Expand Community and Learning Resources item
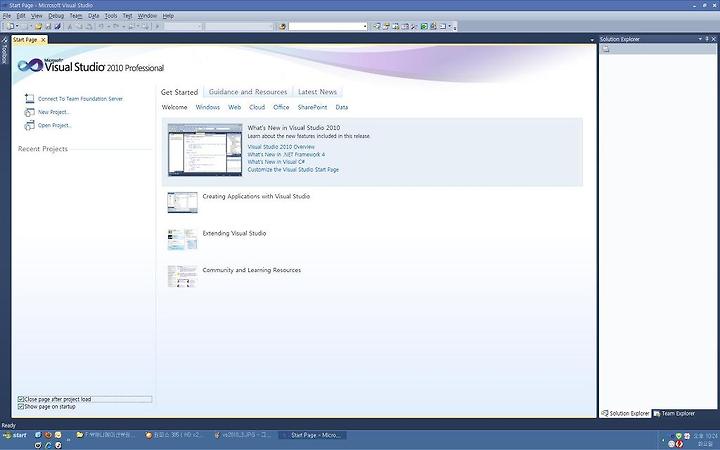The height and width of the screenshot is (450, 720). (x=252, y=270)
